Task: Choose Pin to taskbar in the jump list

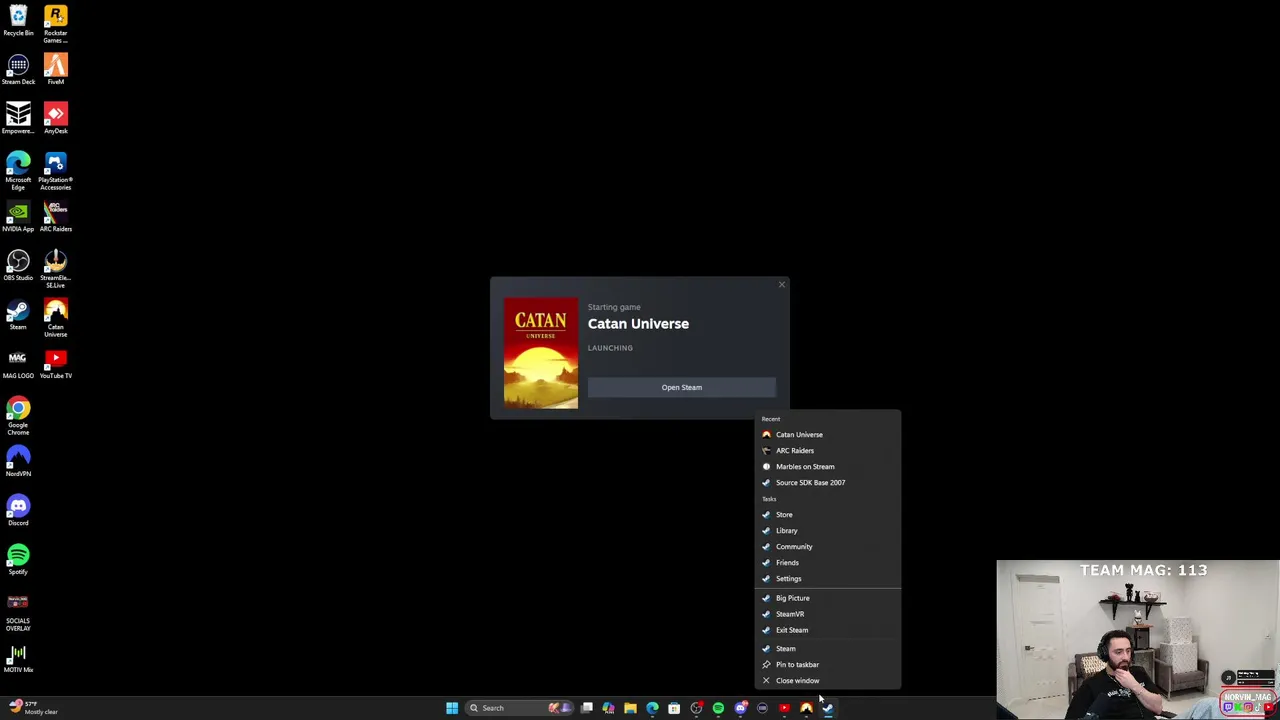Action: coord(827,664)
